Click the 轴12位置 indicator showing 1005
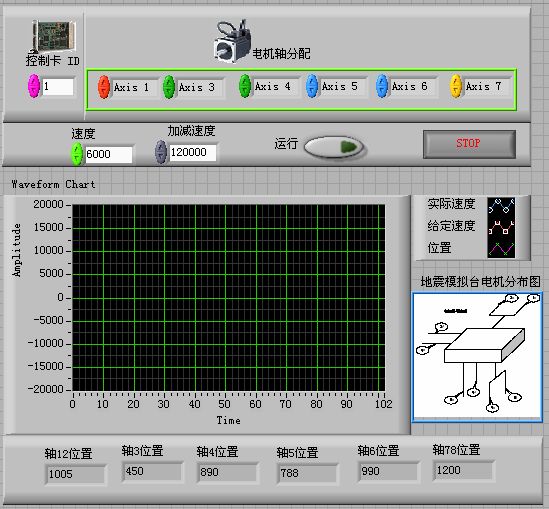549x509 pixels. pos(75,474)
